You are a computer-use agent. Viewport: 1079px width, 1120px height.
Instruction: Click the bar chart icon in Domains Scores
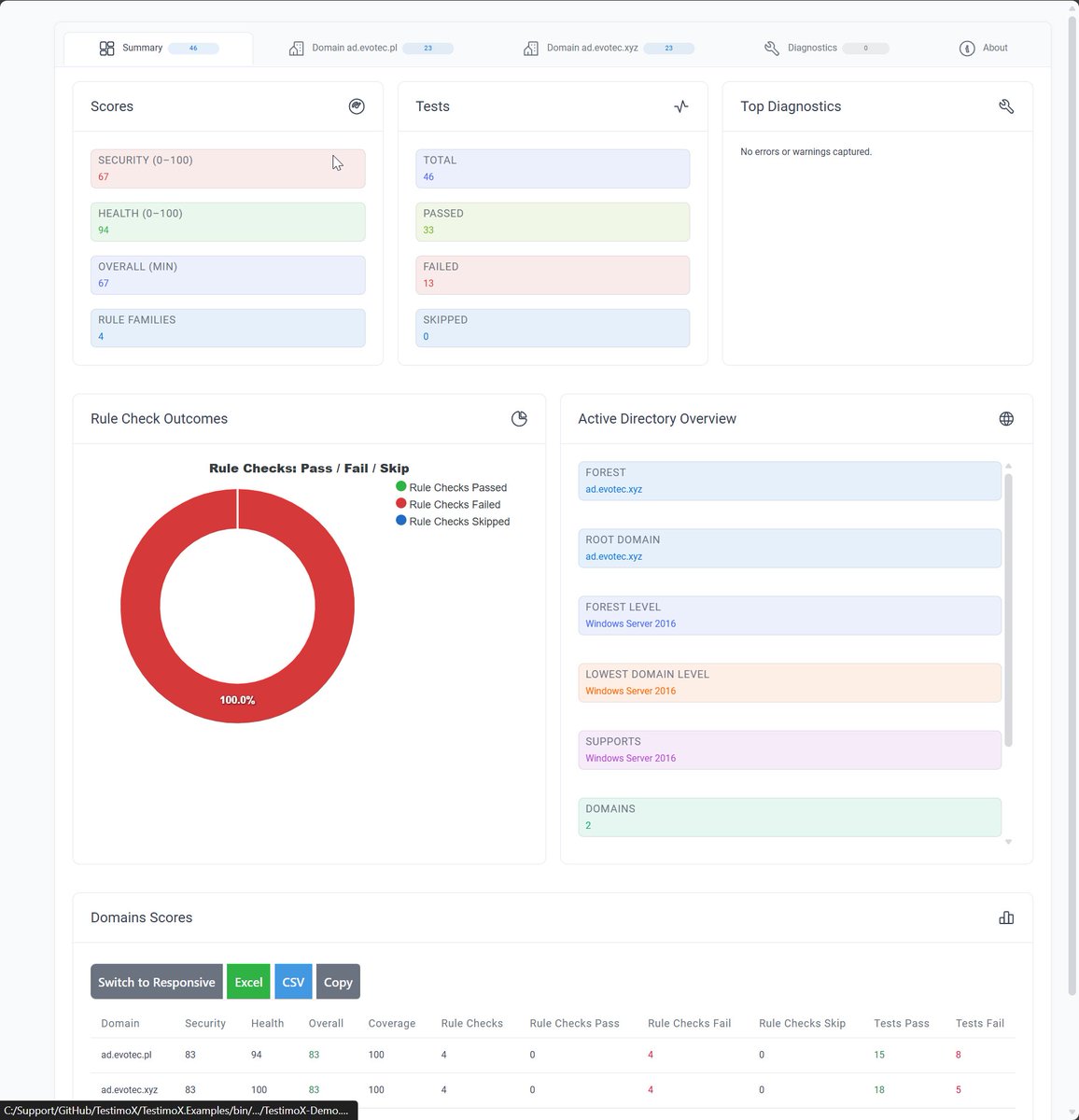pyautogui.click(x=1006, y=918)
